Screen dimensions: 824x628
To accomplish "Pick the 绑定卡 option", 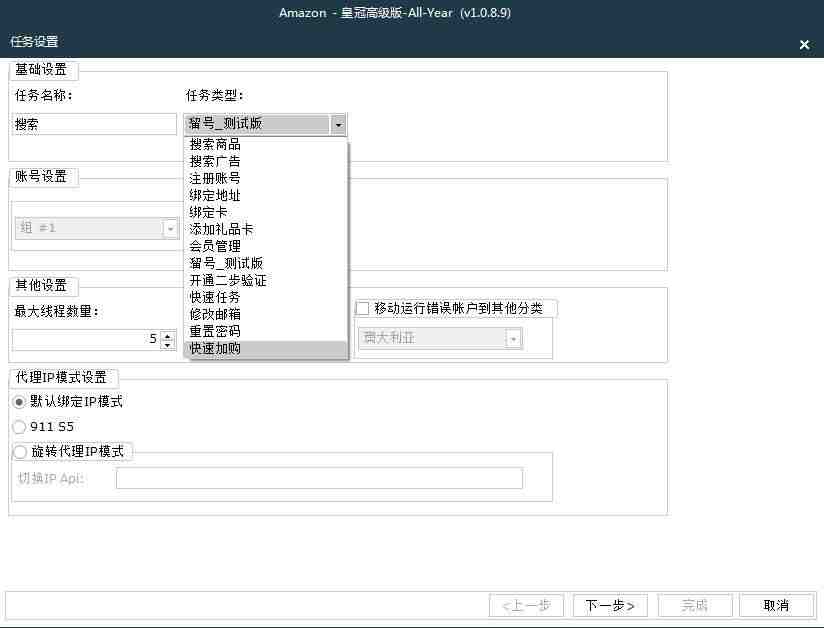I will pos(265,212).
